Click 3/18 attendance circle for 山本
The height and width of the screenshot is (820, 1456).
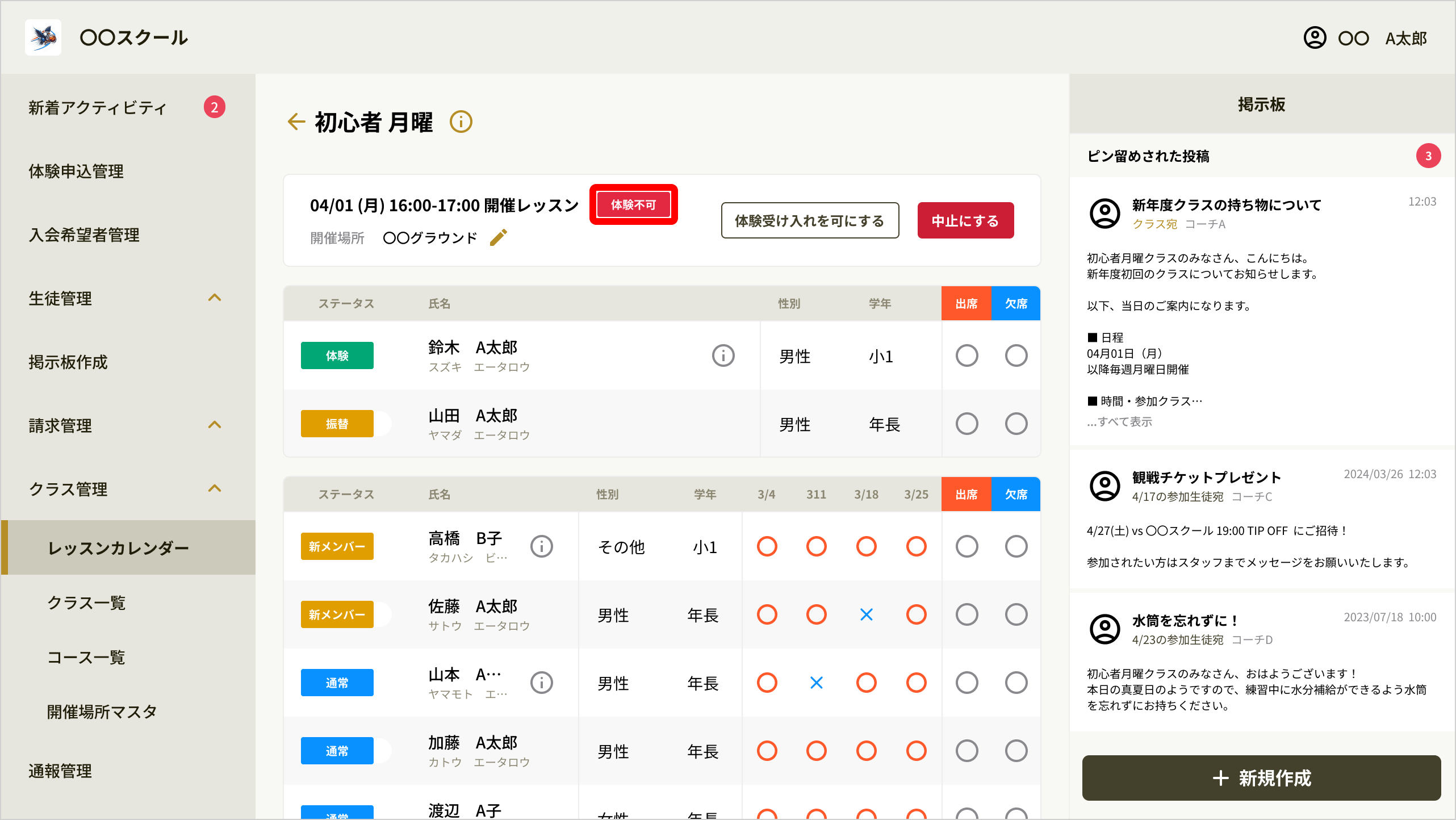[866, 683]
